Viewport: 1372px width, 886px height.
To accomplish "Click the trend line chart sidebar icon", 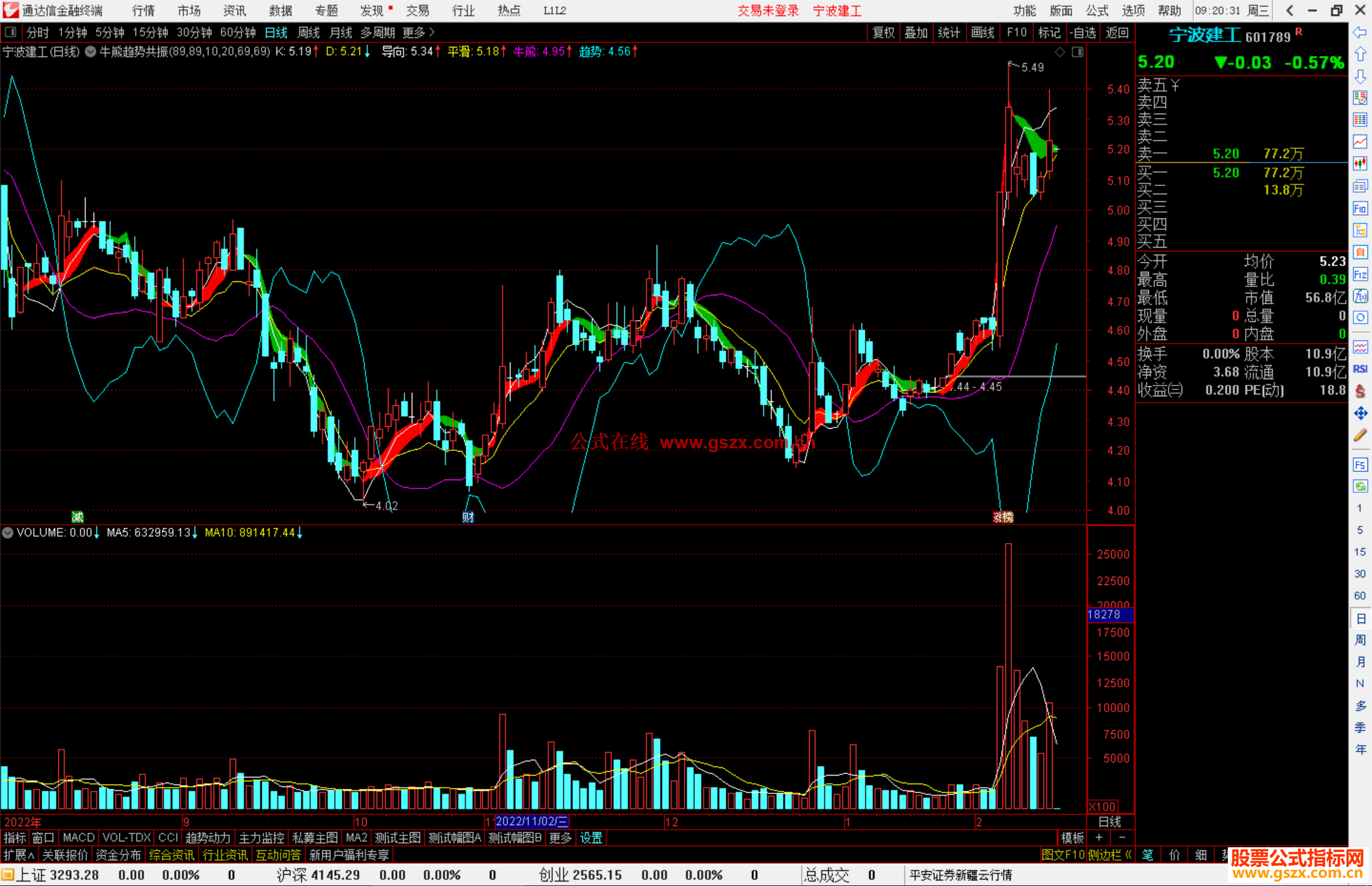I will coord(1360,142).
